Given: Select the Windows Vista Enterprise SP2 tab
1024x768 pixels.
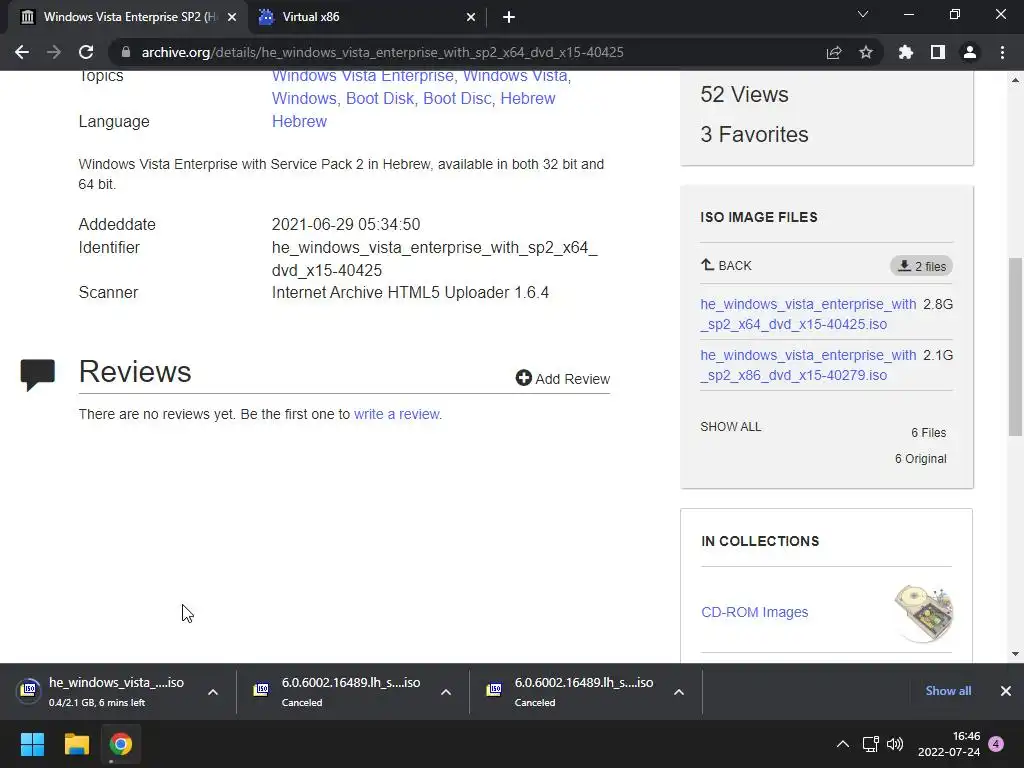Looking at the screenshot, I should click(x=127, y=17).
